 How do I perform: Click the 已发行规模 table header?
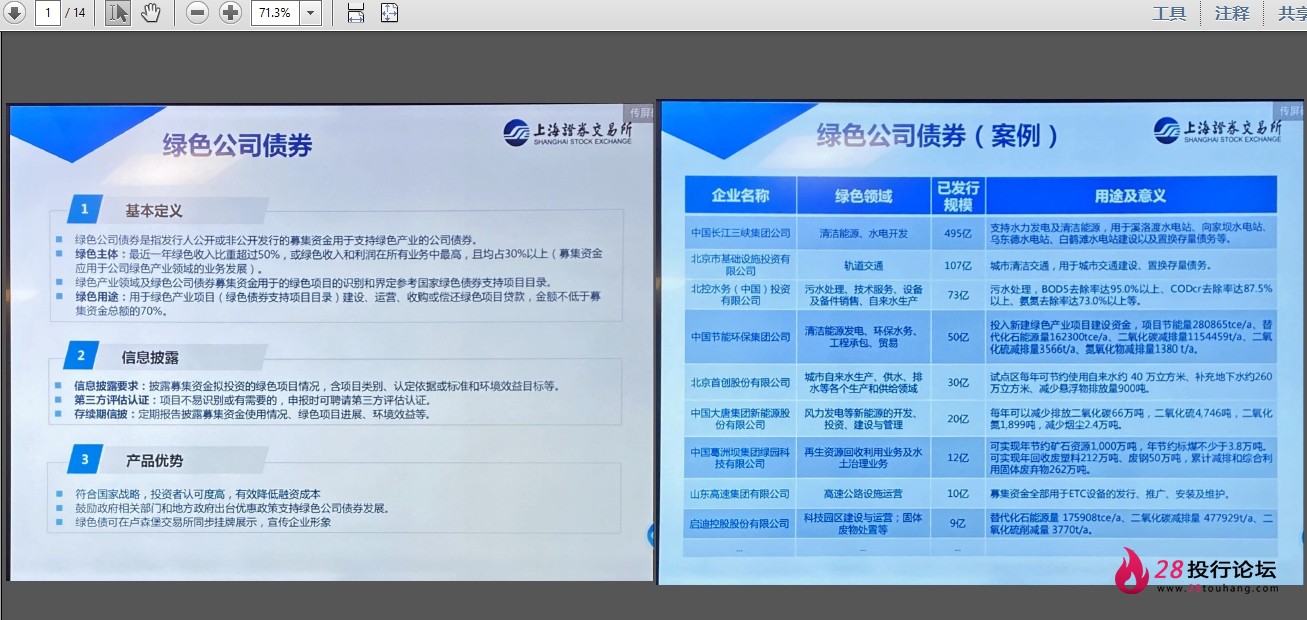click(x=958, y=195)
